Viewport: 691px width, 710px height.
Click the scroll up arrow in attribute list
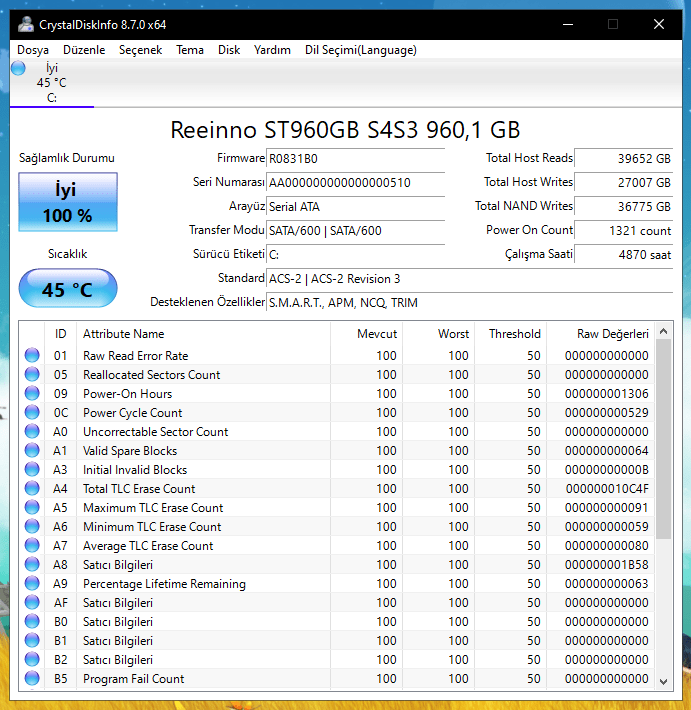pyautogui.click(x=662, y=331)
